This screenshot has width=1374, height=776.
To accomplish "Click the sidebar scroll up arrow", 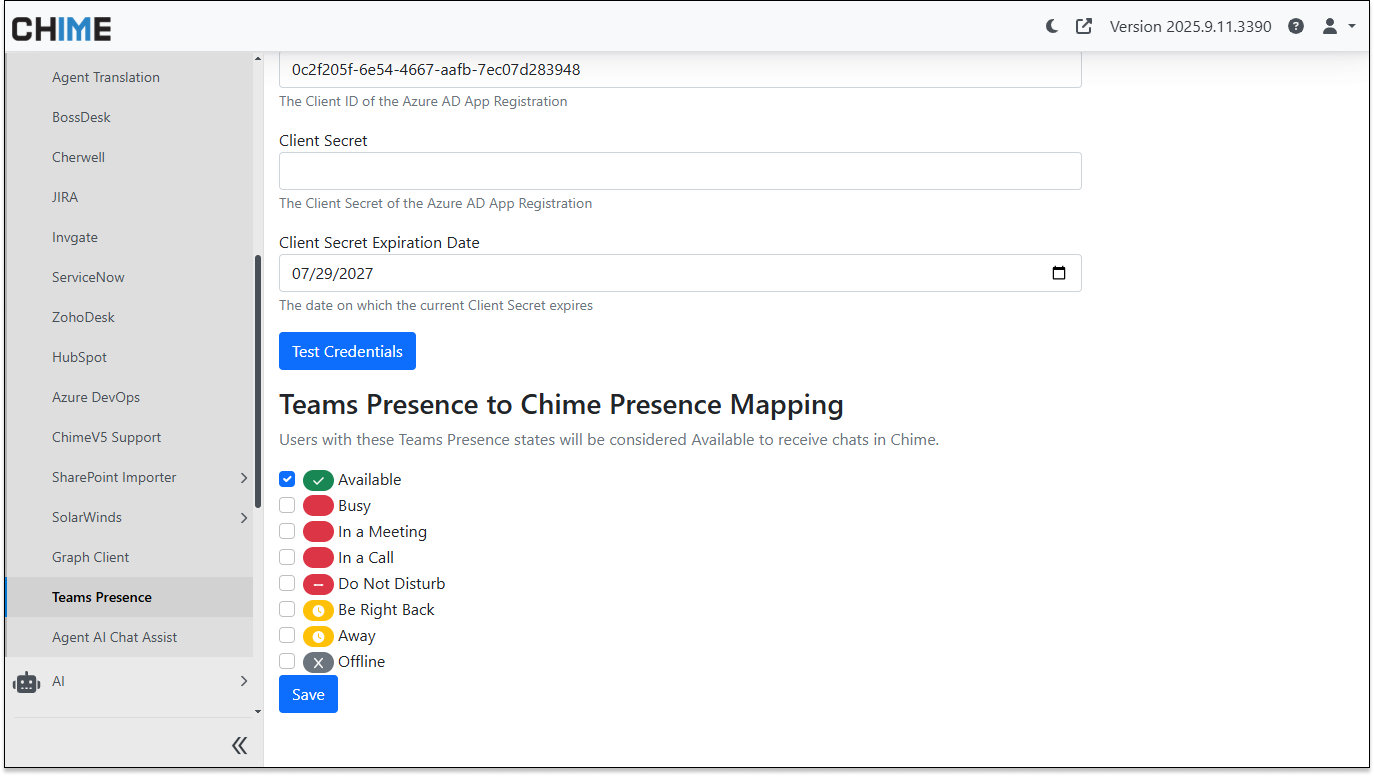I will [x=258, y=58].
